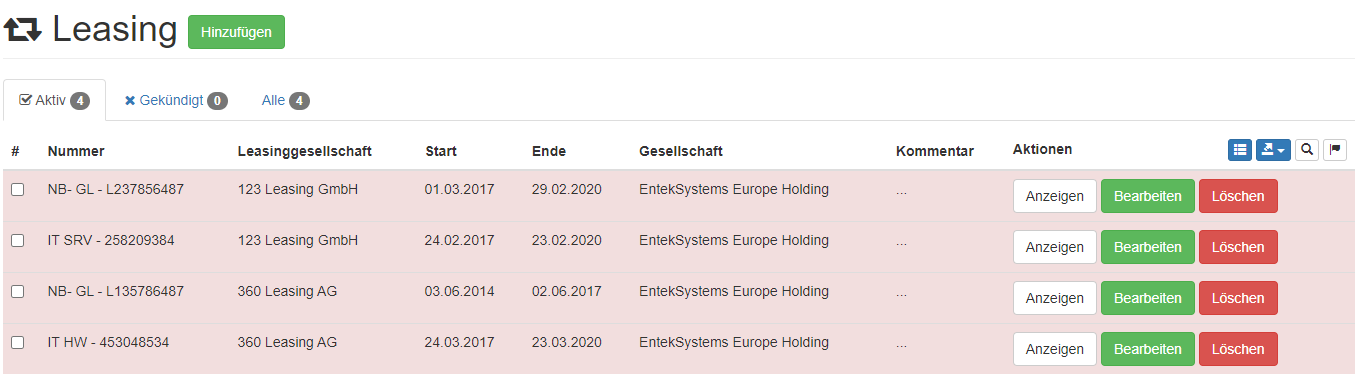The width and height of the screenshot is (1368, 390).
Task: Open the export dropdown button
Action: pyautogui.click(x=1273, y=150)
